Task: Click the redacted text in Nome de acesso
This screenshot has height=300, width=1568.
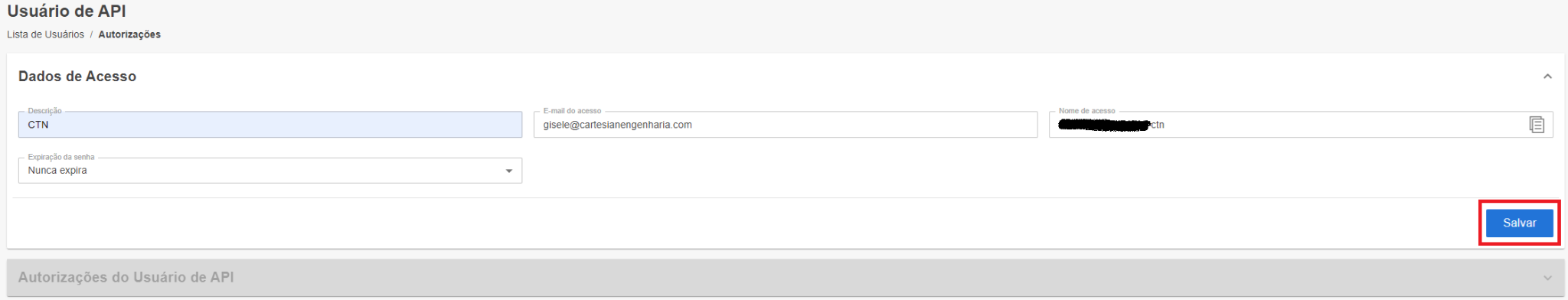Action: 1104,125
